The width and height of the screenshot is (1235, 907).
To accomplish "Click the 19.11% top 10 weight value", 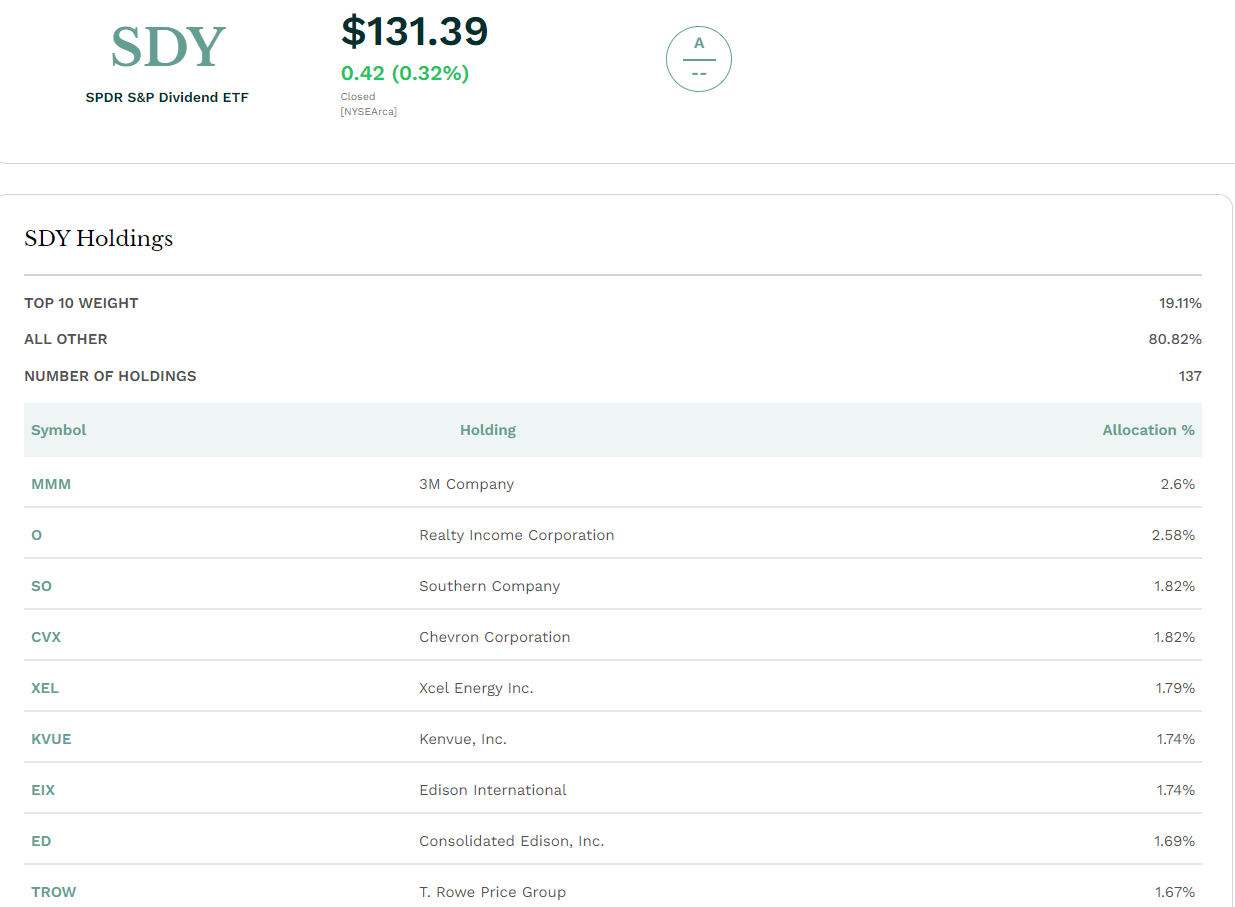I will pyautogui.click(x=1181, y=303).
